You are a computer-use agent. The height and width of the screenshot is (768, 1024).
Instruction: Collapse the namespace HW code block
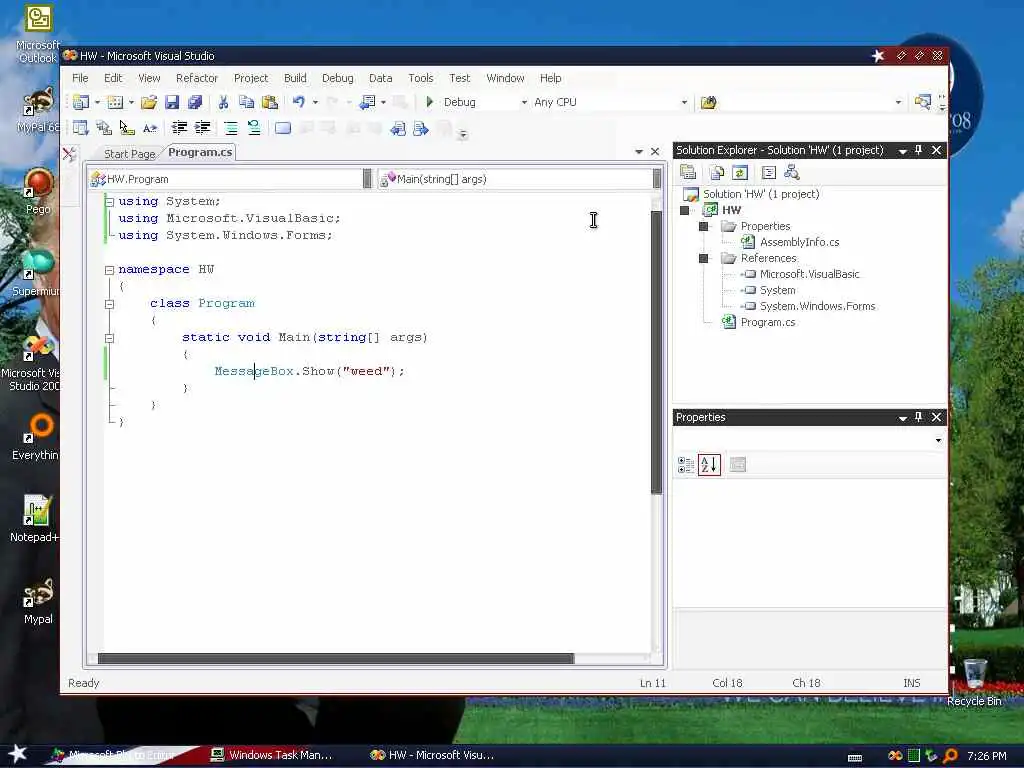point(110,270)
